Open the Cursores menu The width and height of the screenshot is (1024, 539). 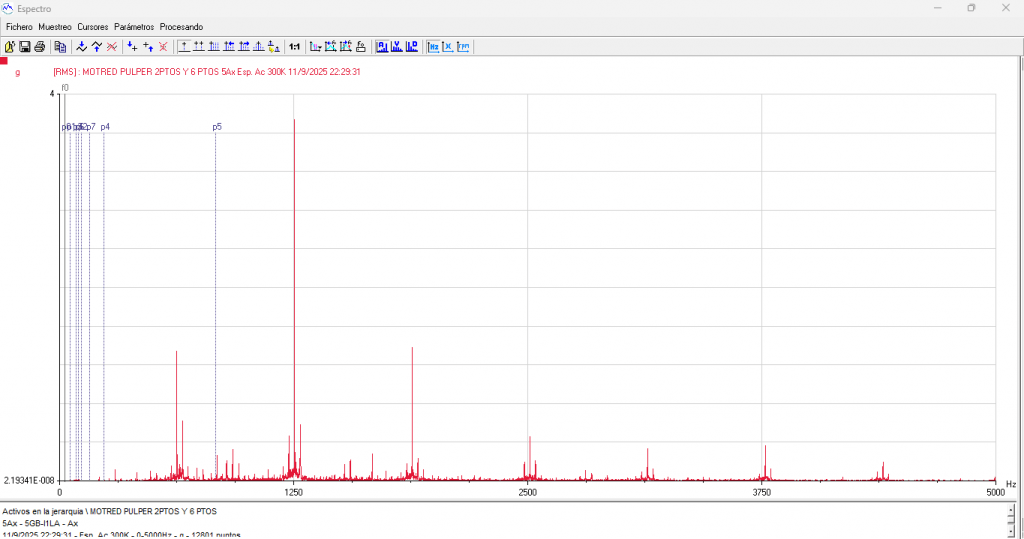93,27
